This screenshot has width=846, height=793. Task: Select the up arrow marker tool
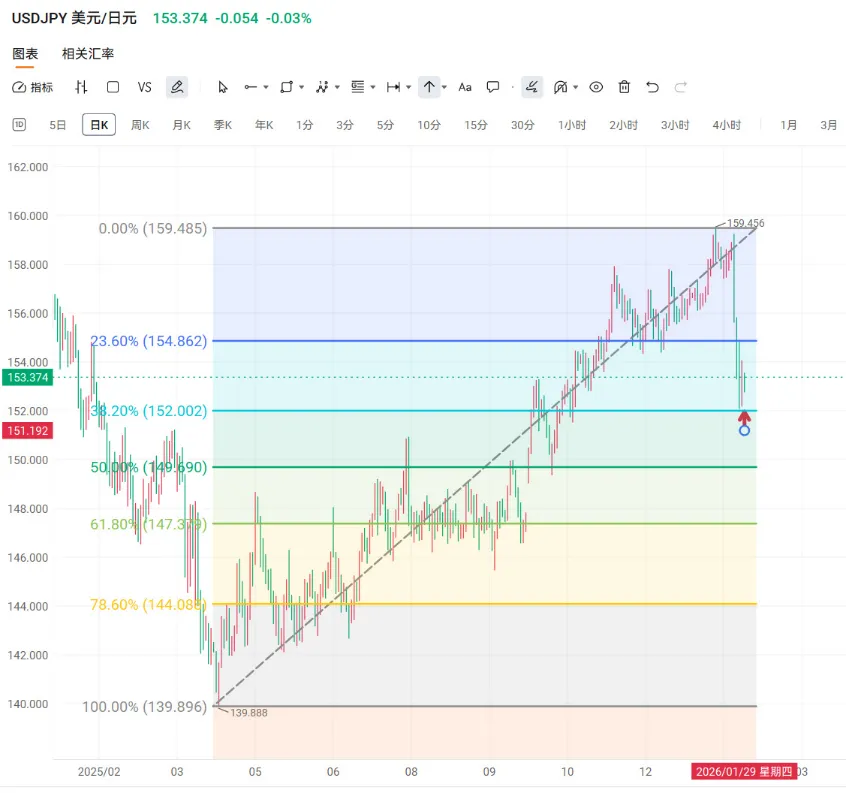point(429,87)
